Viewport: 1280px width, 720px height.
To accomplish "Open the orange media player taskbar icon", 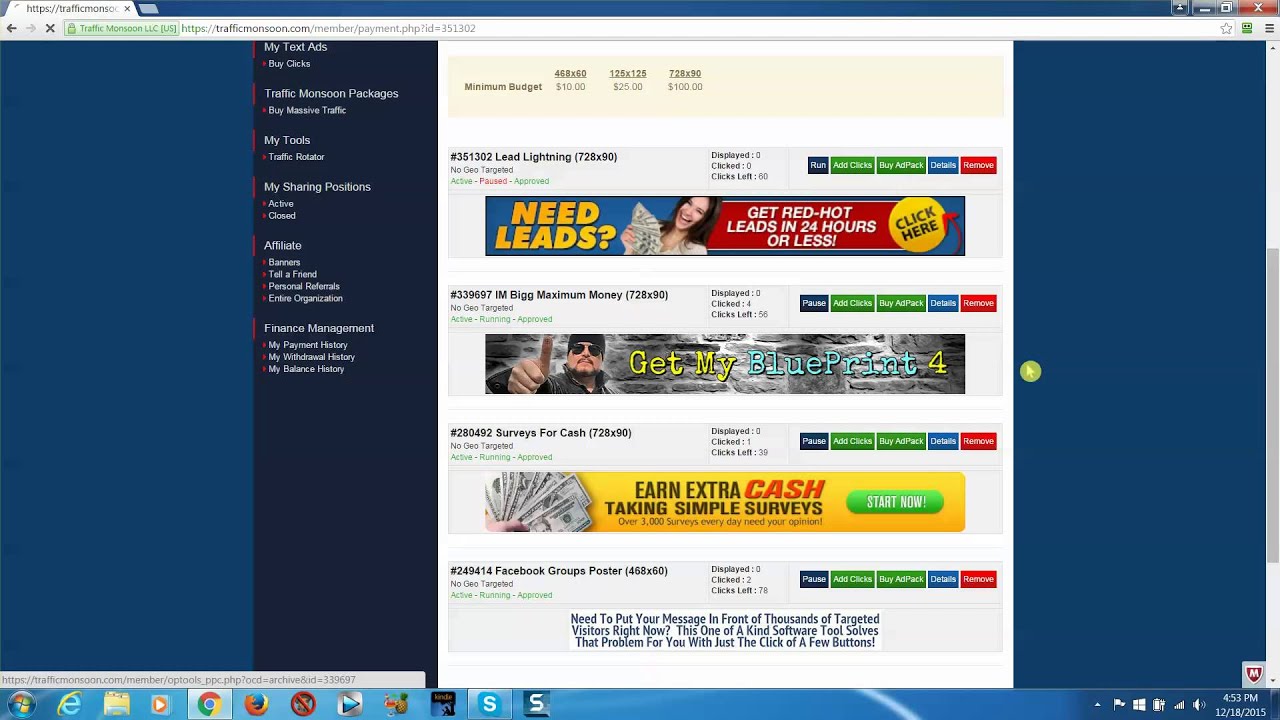I will tap(160, 705).
